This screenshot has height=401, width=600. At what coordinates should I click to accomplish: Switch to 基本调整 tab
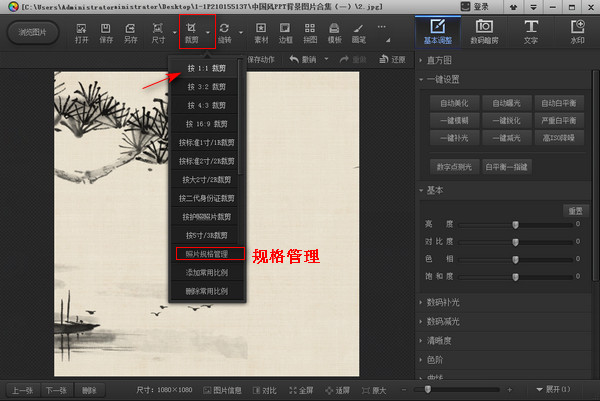pyautogui.click(x=438, y=32)
